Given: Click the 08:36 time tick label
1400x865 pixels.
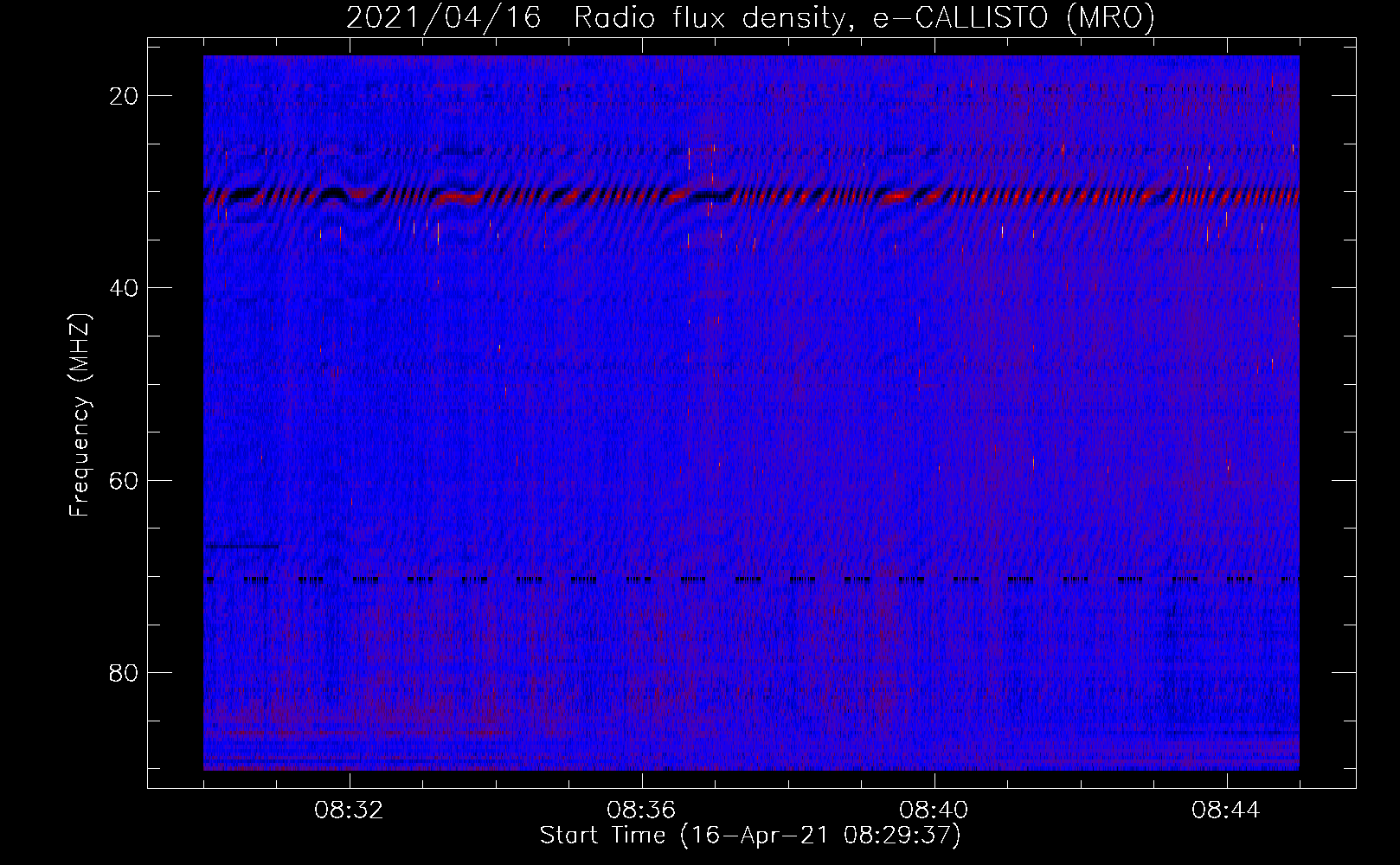Looking at the screenshot, I should (x=642, y=811).
